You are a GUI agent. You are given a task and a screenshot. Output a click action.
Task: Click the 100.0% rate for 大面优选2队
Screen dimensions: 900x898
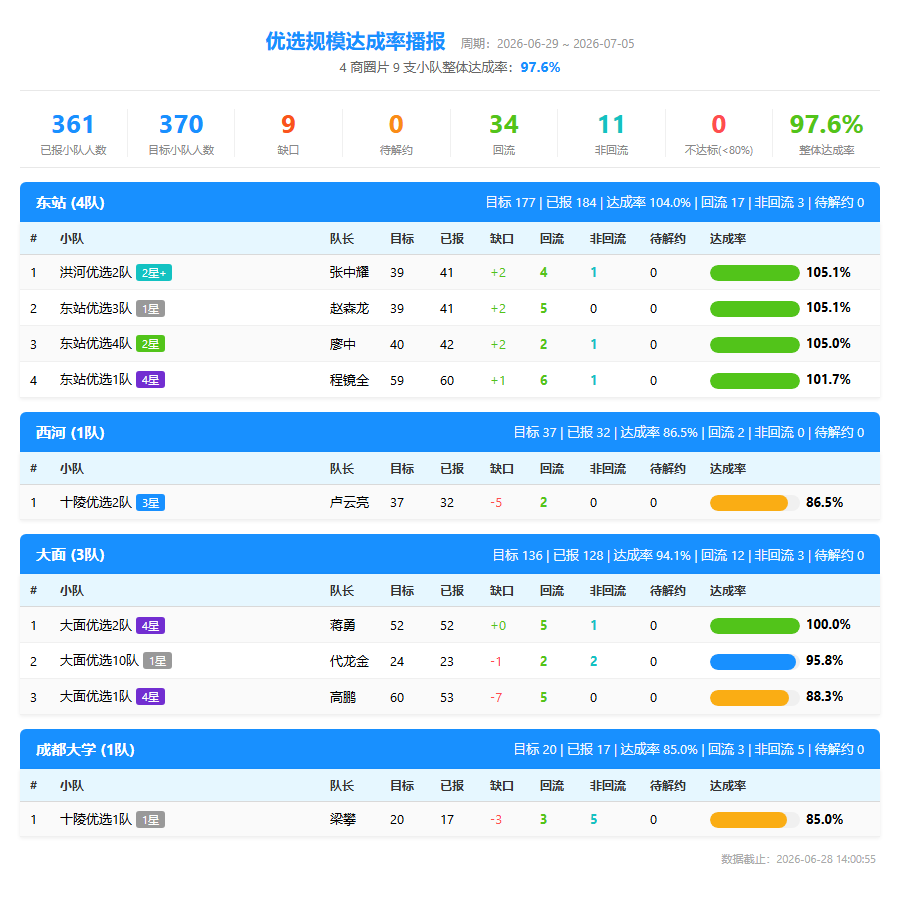(x=828, y=624)
